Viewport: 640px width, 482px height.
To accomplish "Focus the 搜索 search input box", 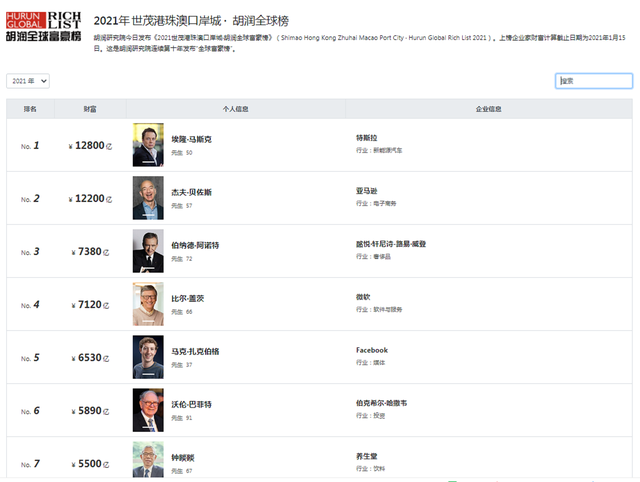I will click(x=594, y=81).
